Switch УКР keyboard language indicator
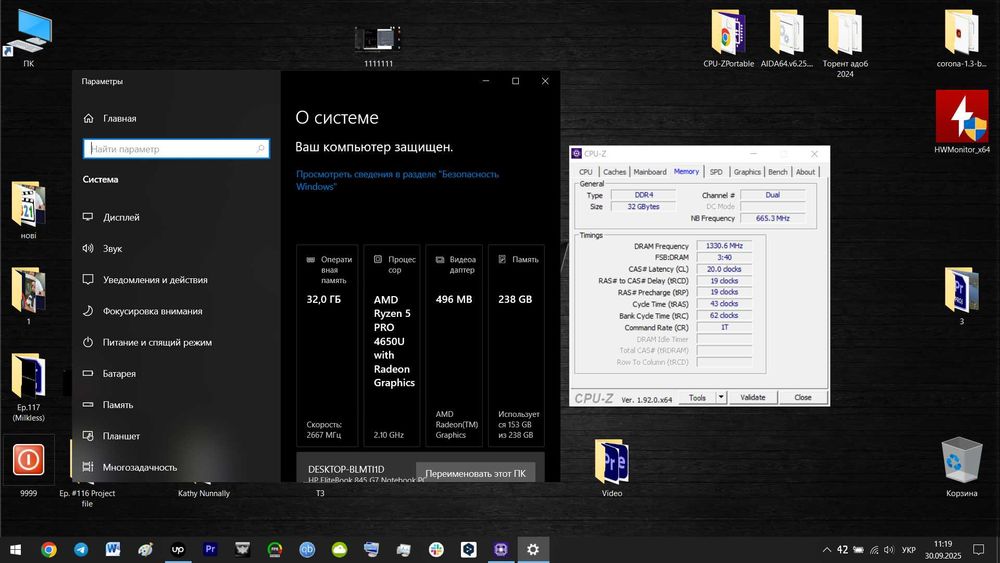The width and height of the screenshot is (1000, 563). (x=909, y=549)
